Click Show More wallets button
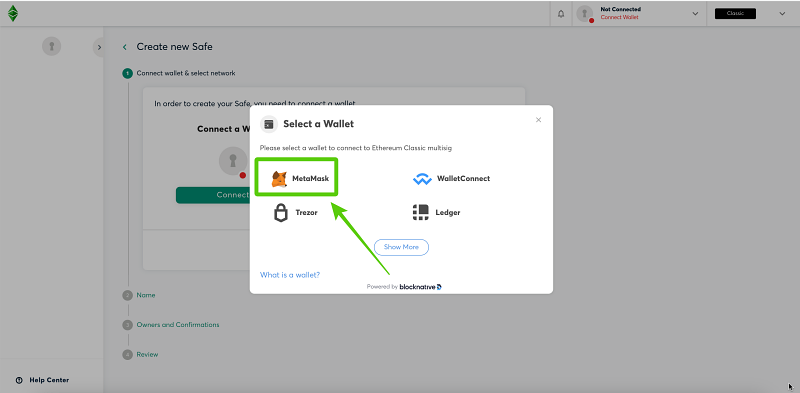Viewport: 800px width, 393px height. [401, 247]
